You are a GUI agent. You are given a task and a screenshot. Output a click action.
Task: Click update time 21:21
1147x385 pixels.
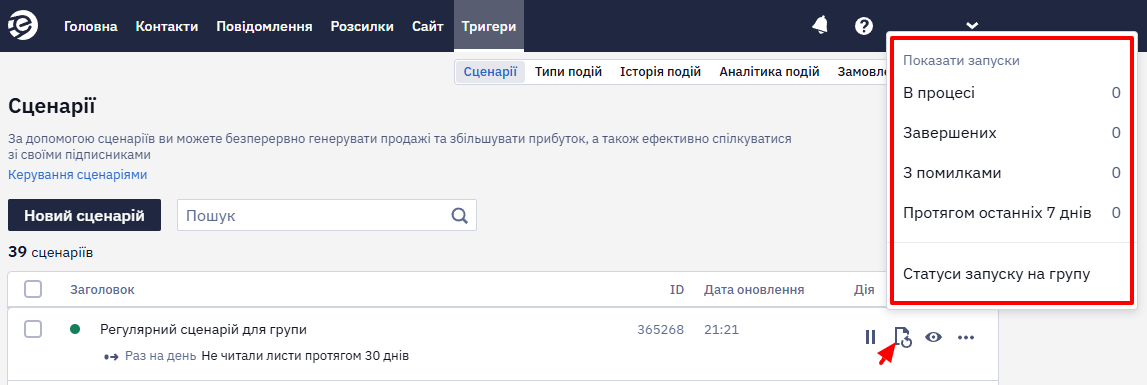pos(721,329)
